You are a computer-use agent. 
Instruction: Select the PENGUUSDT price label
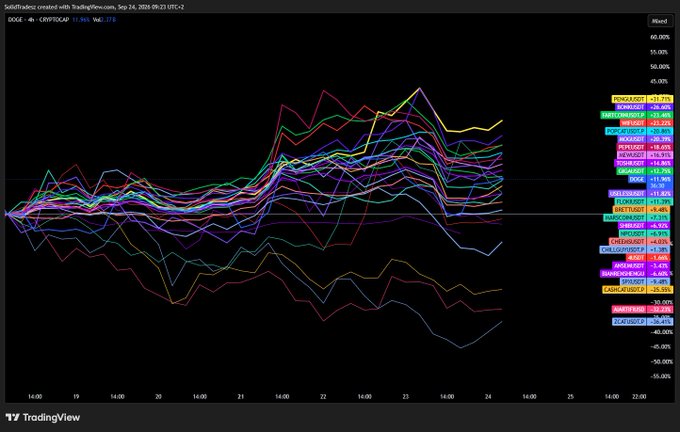tap(643, 99)
